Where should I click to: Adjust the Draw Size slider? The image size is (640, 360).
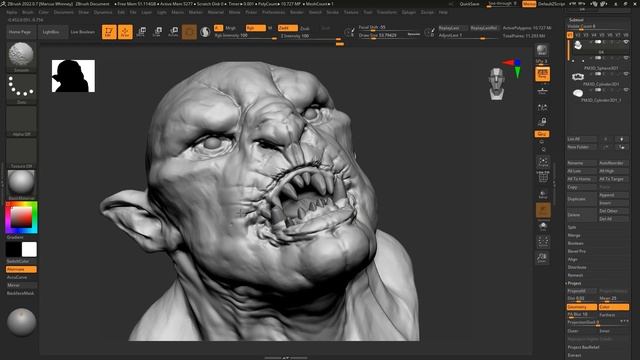pos(389,36)
